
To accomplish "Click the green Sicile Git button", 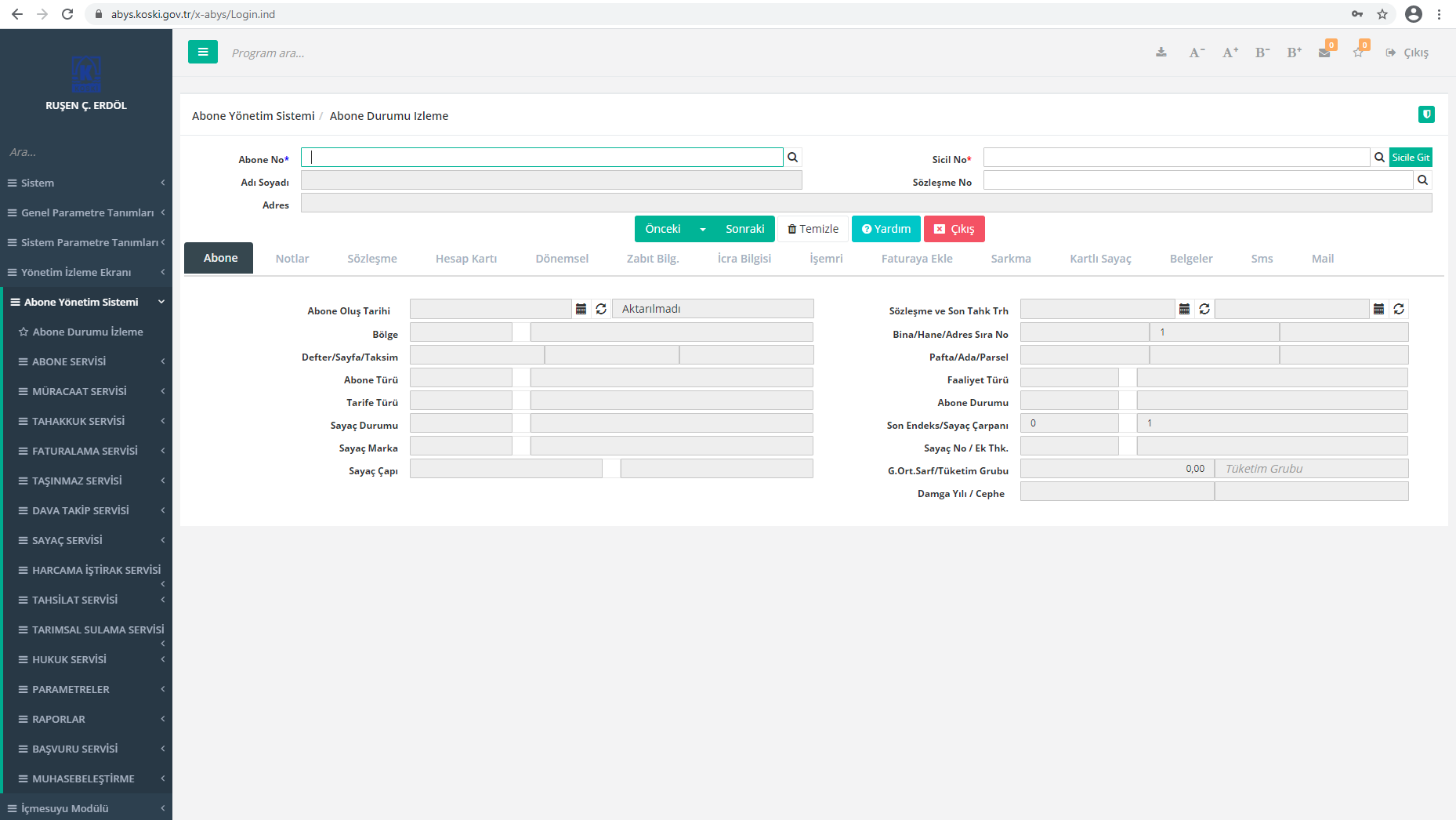I will point(1410,158).
